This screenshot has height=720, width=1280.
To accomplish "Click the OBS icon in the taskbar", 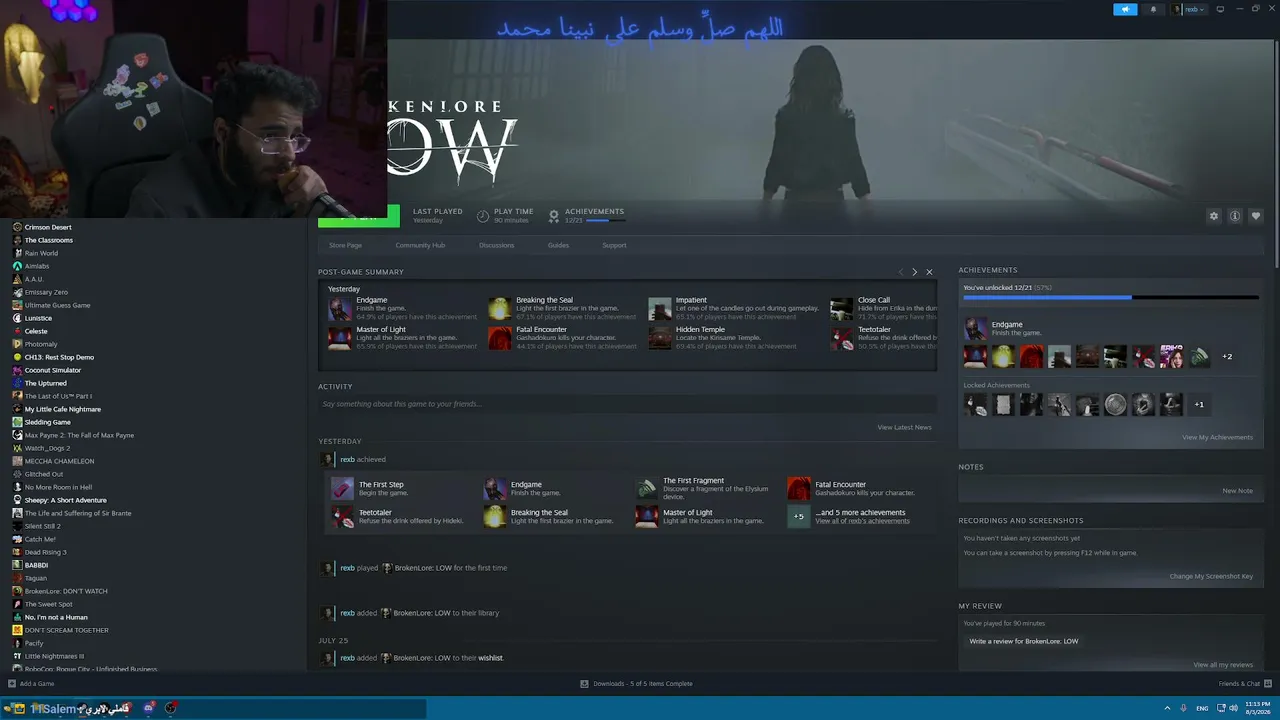I will pyautogui.click(x=171, y=708).
